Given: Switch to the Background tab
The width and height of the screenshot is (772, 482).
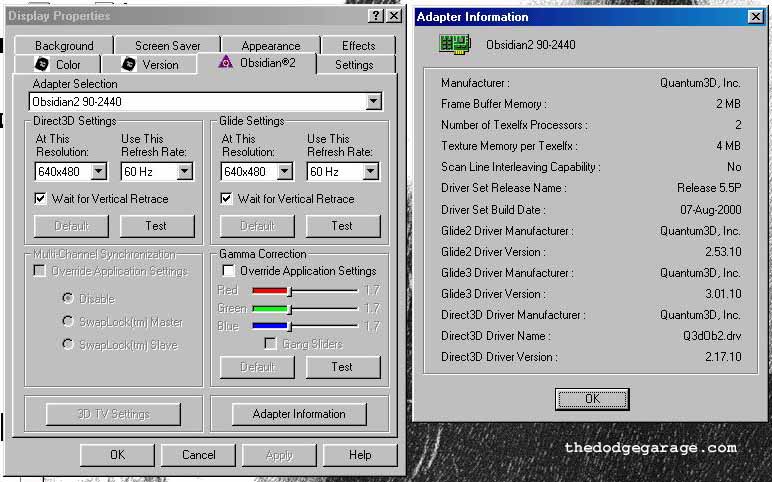Looking at the screenshot, I should click(x=64, y=46).
